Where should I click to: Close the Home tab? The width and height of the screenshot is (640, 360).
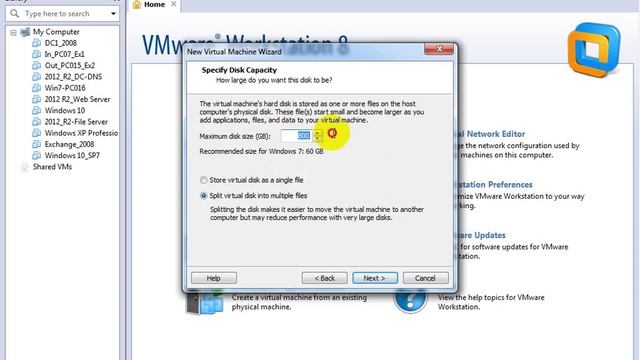click(173, 4)
